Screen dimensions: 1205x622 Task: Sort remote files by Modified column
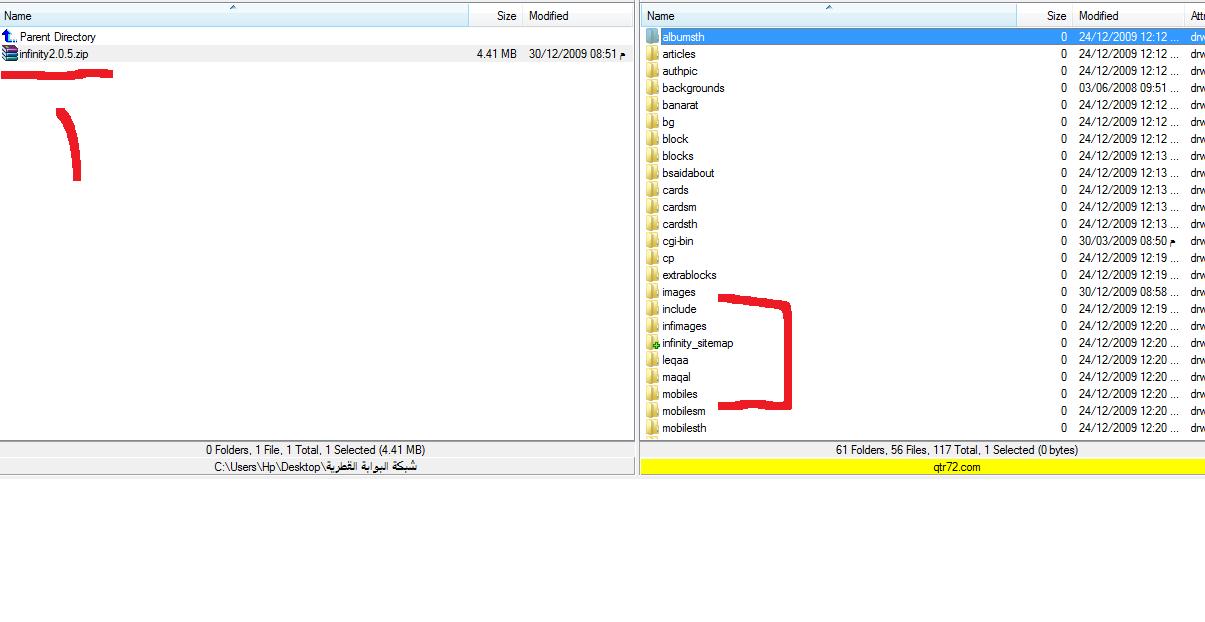[x=1127, y=16]
